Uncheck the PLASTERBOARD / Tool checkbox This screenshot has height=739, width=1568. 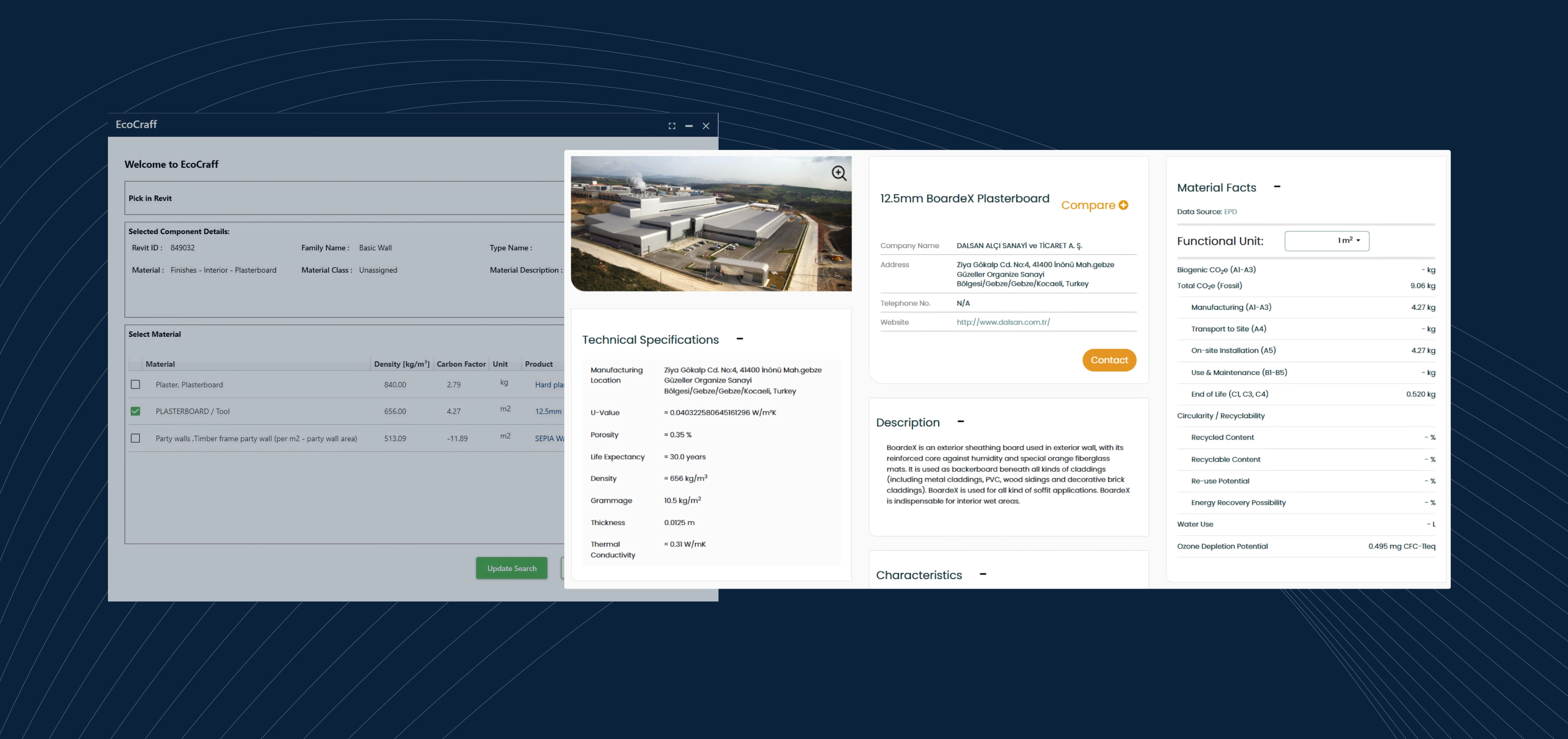point(135,411)
